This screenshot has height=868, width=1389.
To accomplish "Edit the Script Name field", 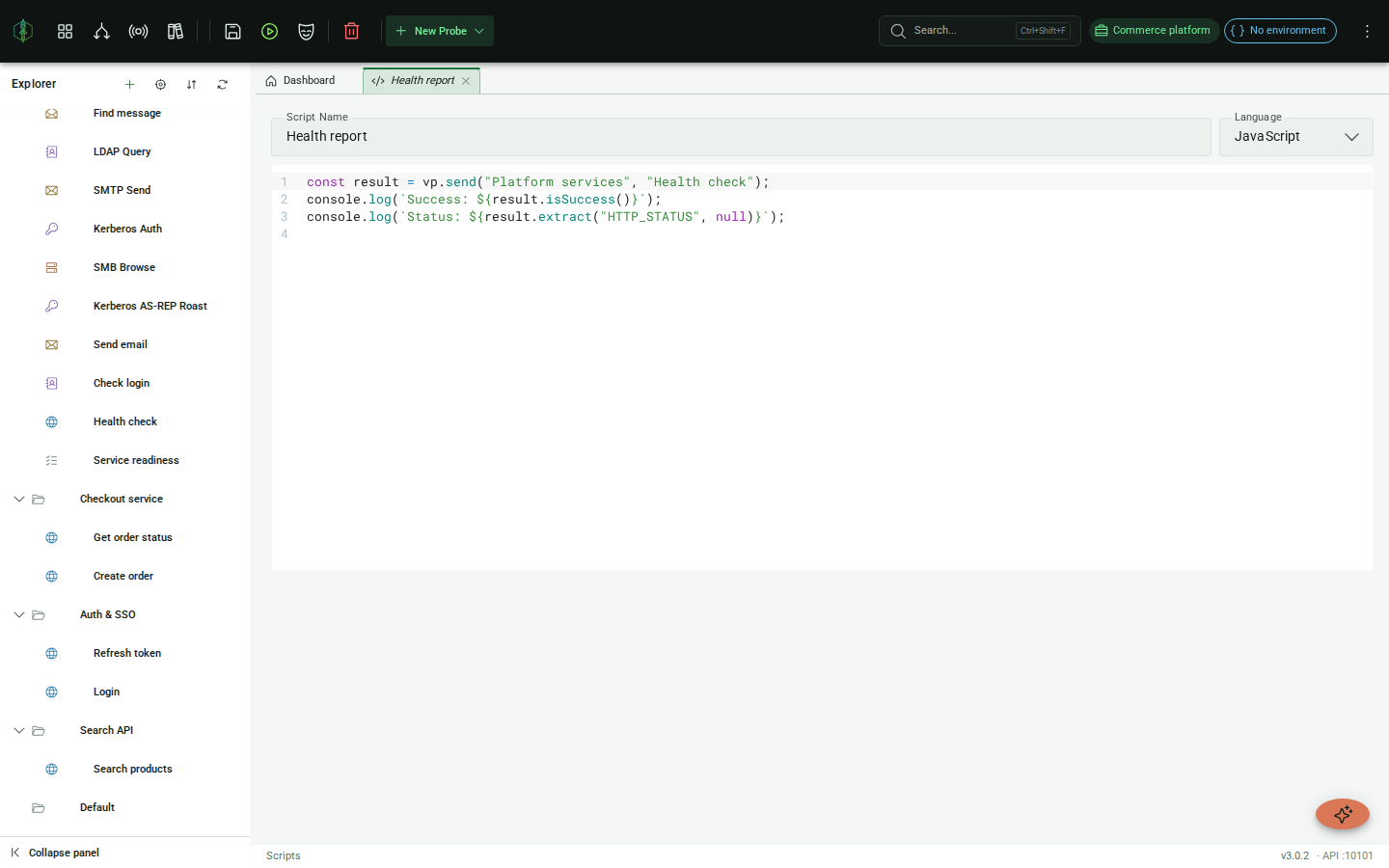I will pos(741,137).
